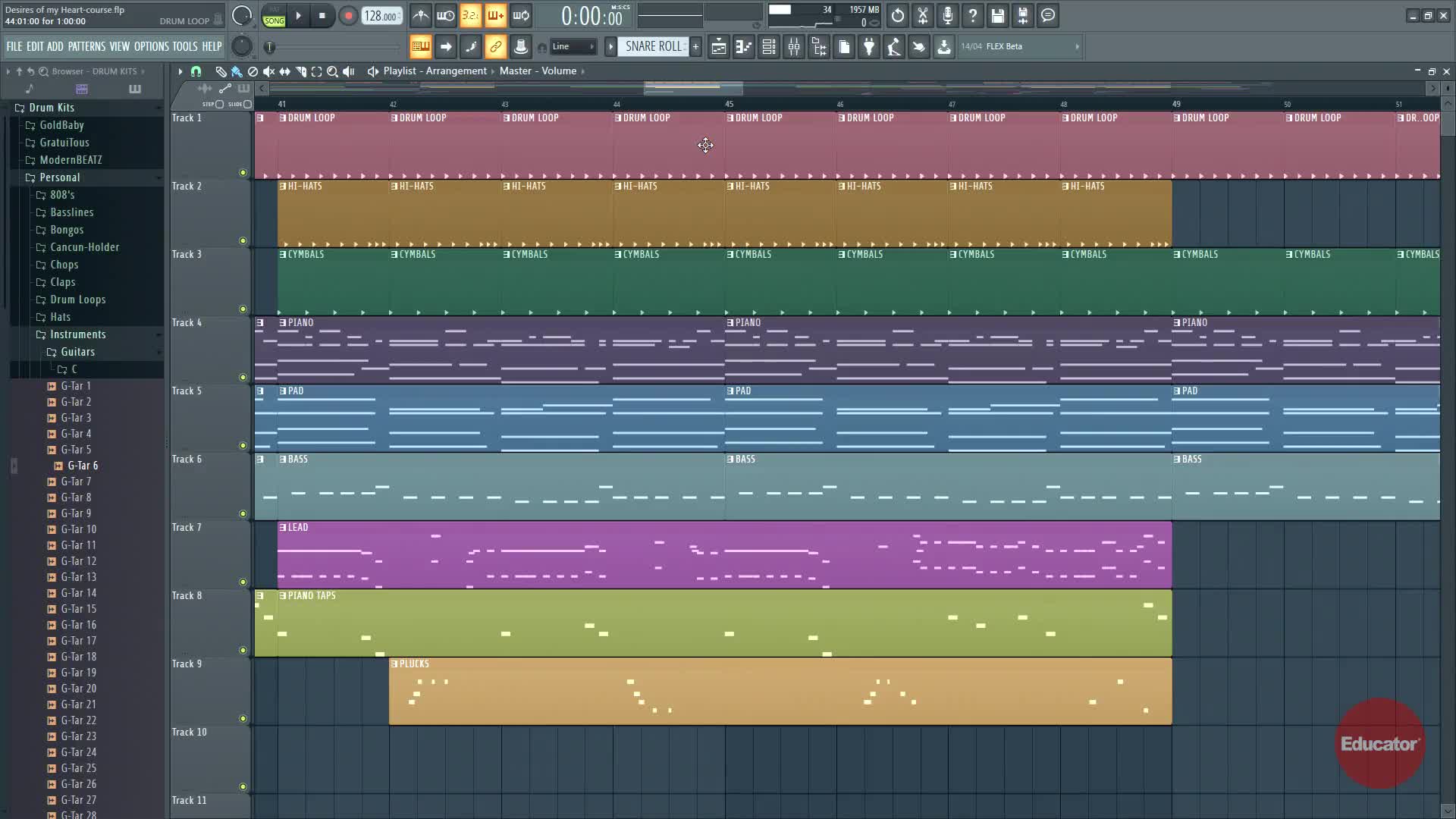Click the record button

pyautogui.click(x=348, y=16)
